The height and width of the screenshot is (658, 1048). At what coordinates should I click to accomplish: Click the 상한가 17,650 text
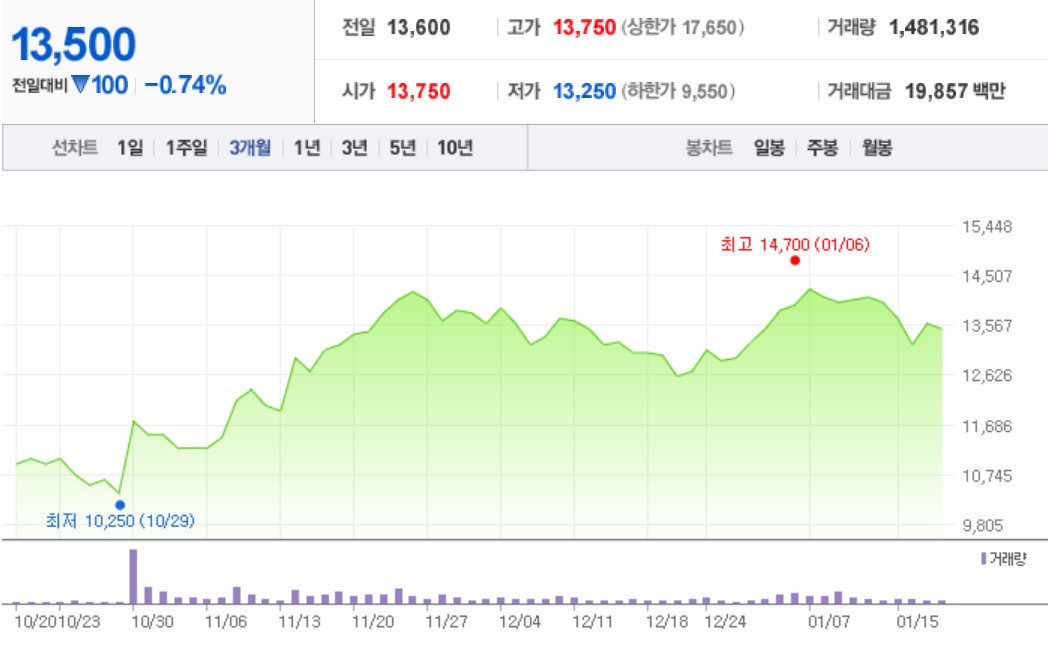[x=683, y=27]
